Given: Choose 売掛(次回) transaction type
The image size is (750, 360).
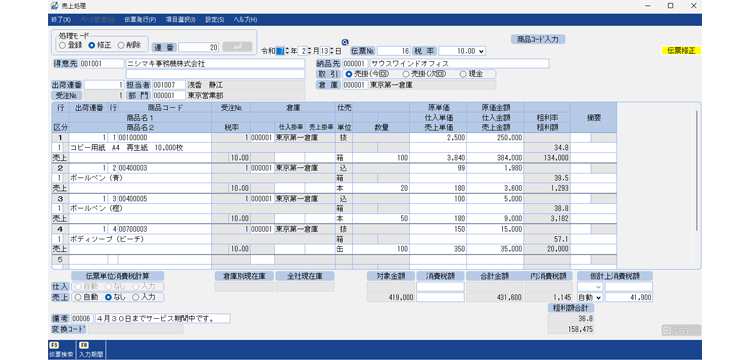Looking at the screenshot, I should (424, 74).
